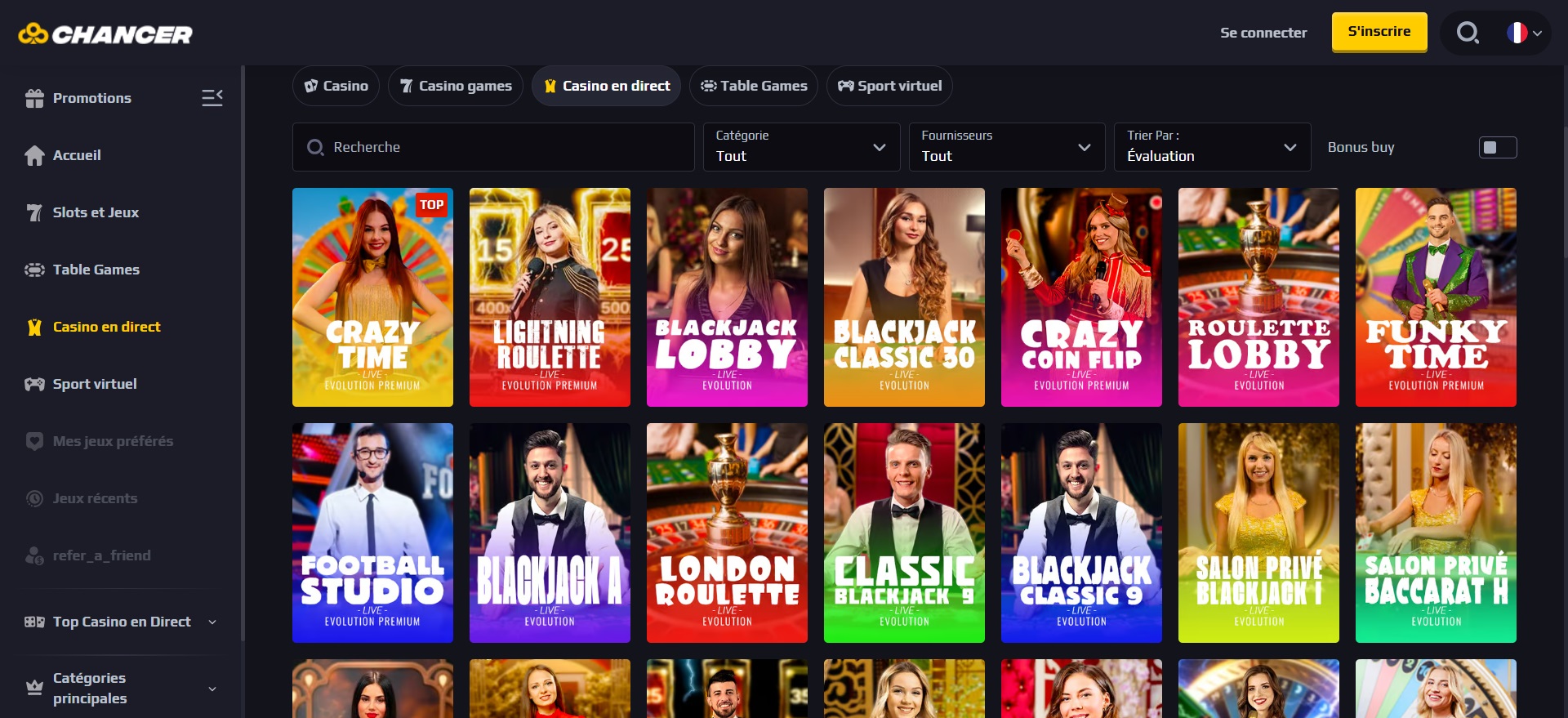1568x718 pixels.
Task: Open the Fournisseurs dropdown
Action: [1007, 147]
